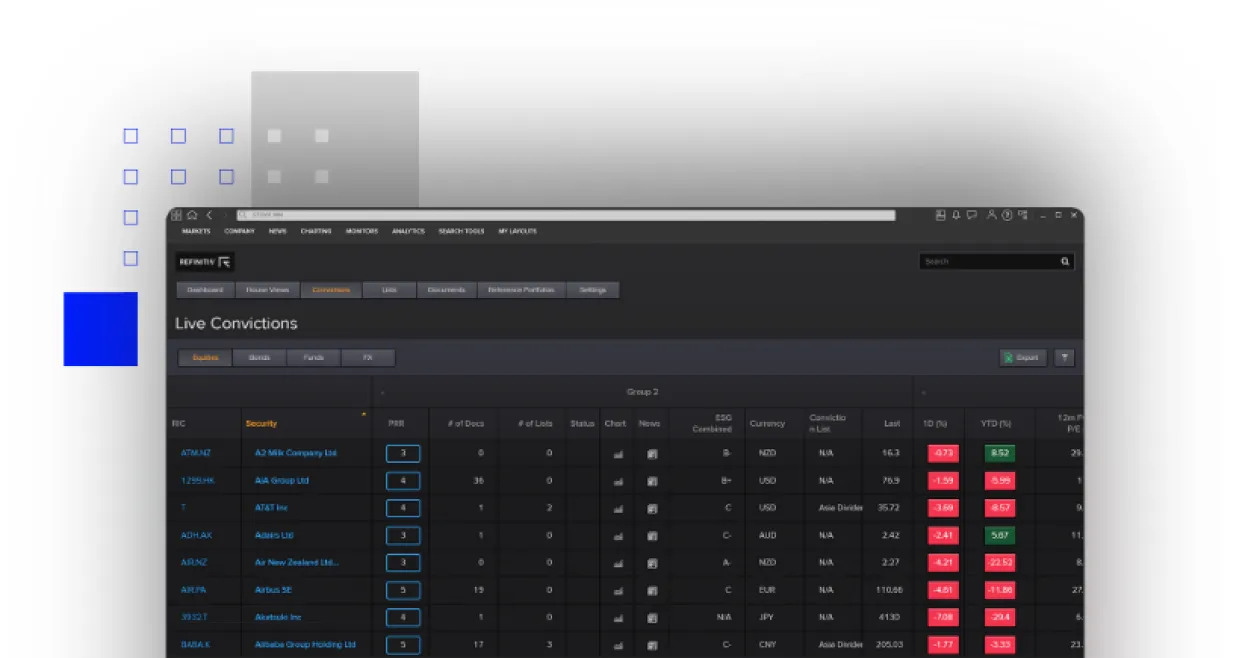Switch to the Dashboard tab
This screenshot has width=1248, height=658.
[x=205, y=290]
